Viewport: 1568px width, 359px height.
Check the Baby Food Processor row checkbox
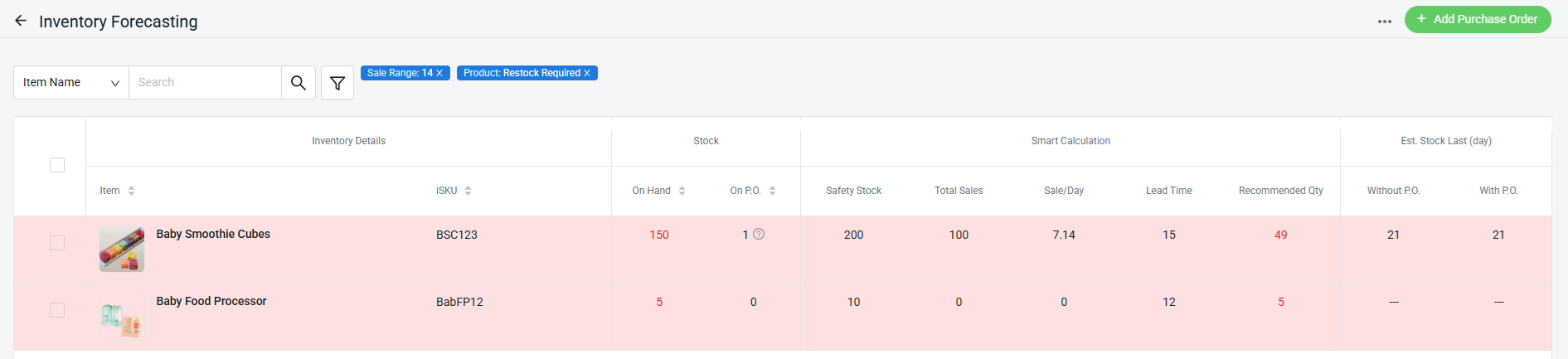pos(57,310)
